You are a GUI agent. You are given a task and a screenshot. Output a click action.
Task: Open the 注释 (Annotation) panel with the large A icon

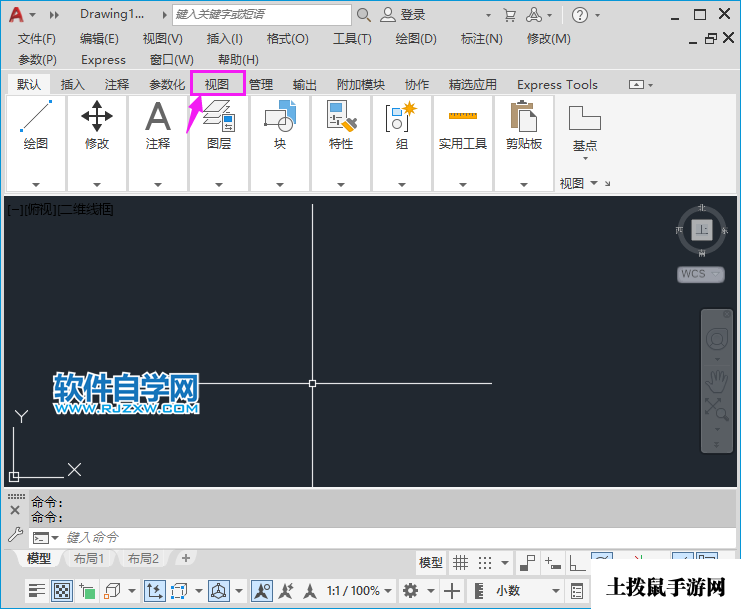click(x=158, y=116)
